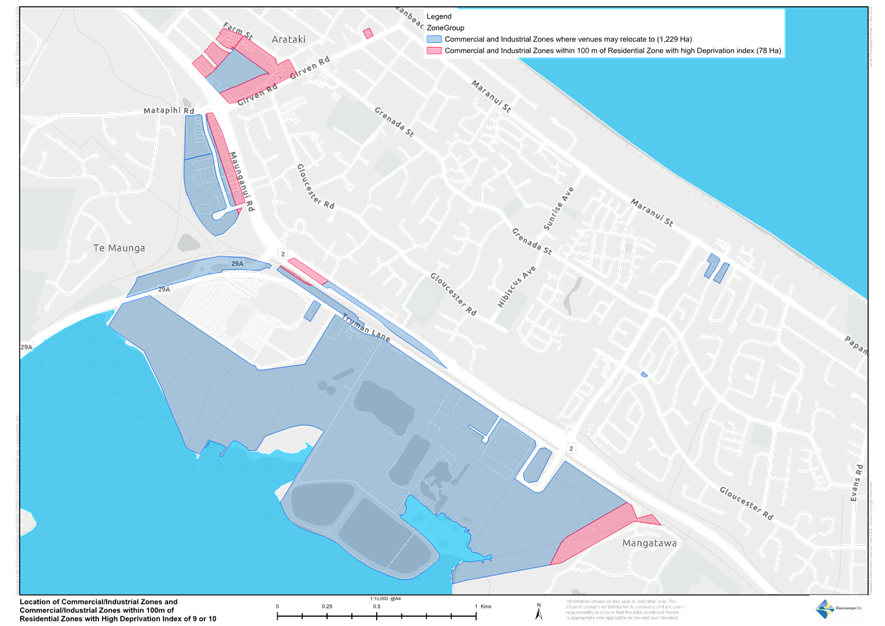Click the grey disclaimer text beside the north arrow
Viewport: 885px width, 626px height.
(x=624, y=610)
